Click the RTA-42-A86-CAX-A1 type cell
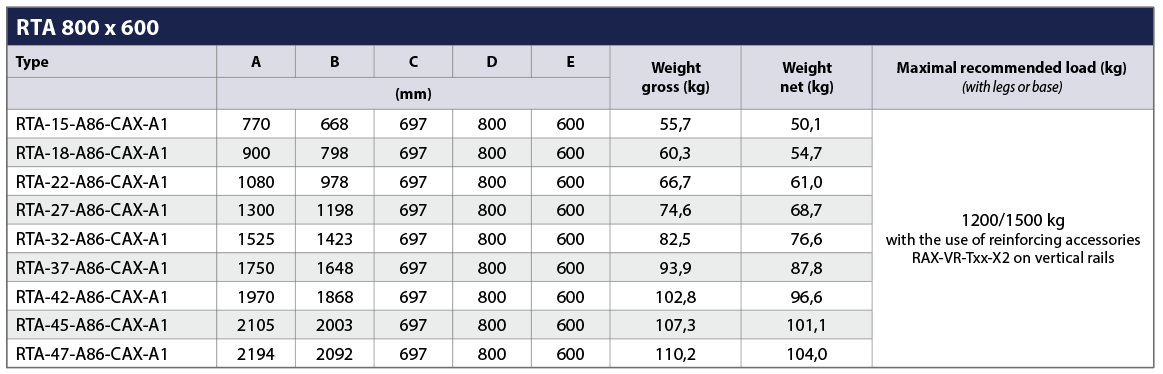1163x374 pixels. click(92, 297)
